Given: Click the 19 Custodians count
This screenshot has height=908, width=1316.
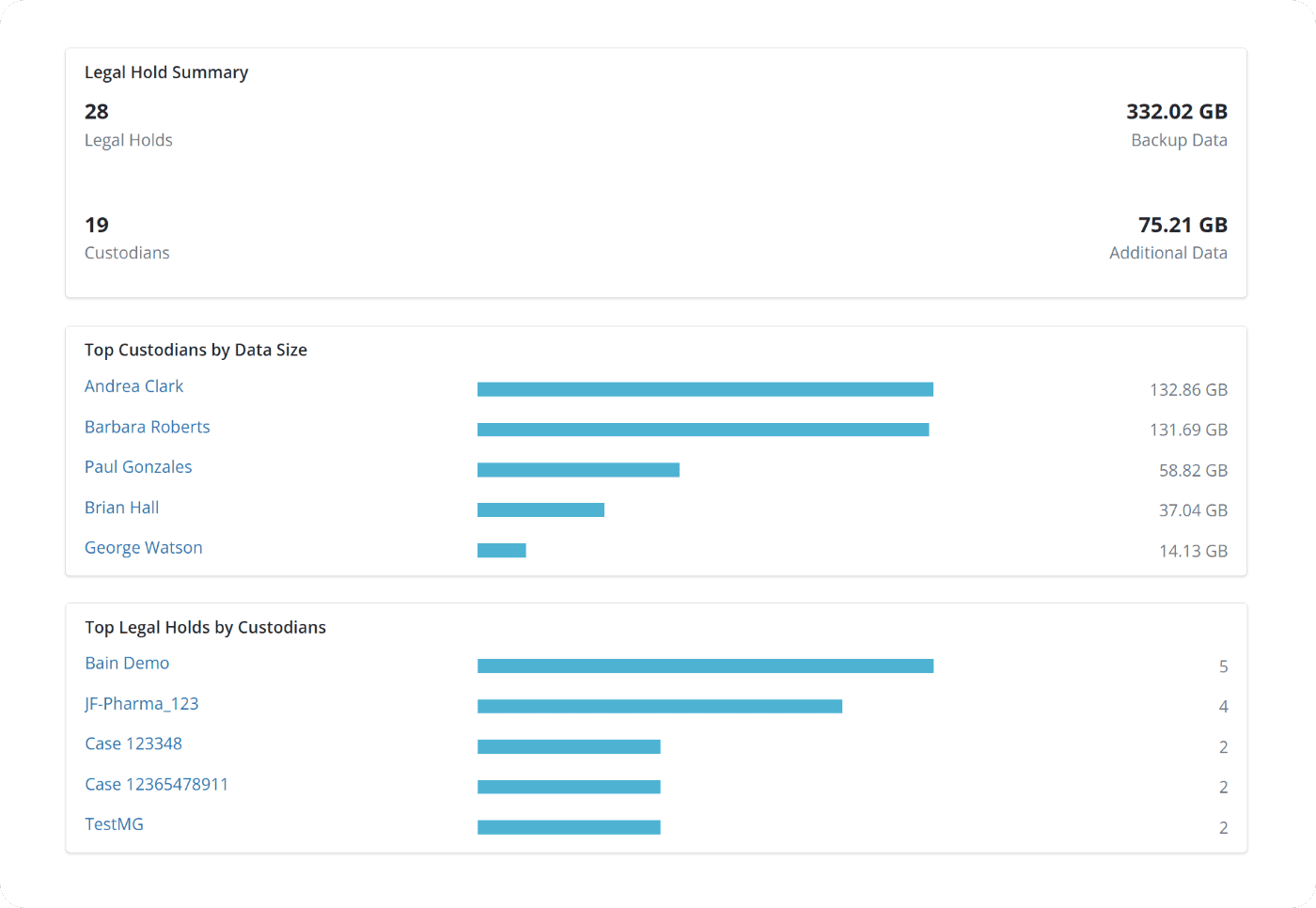Looking at the screenshot, I should (97, 226).
